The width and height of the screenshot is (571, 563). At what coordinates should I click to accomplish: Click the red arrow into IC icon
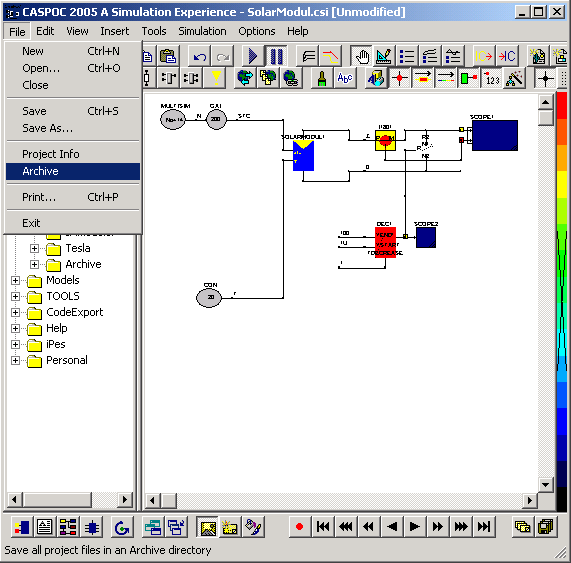(x=507, y=56)
